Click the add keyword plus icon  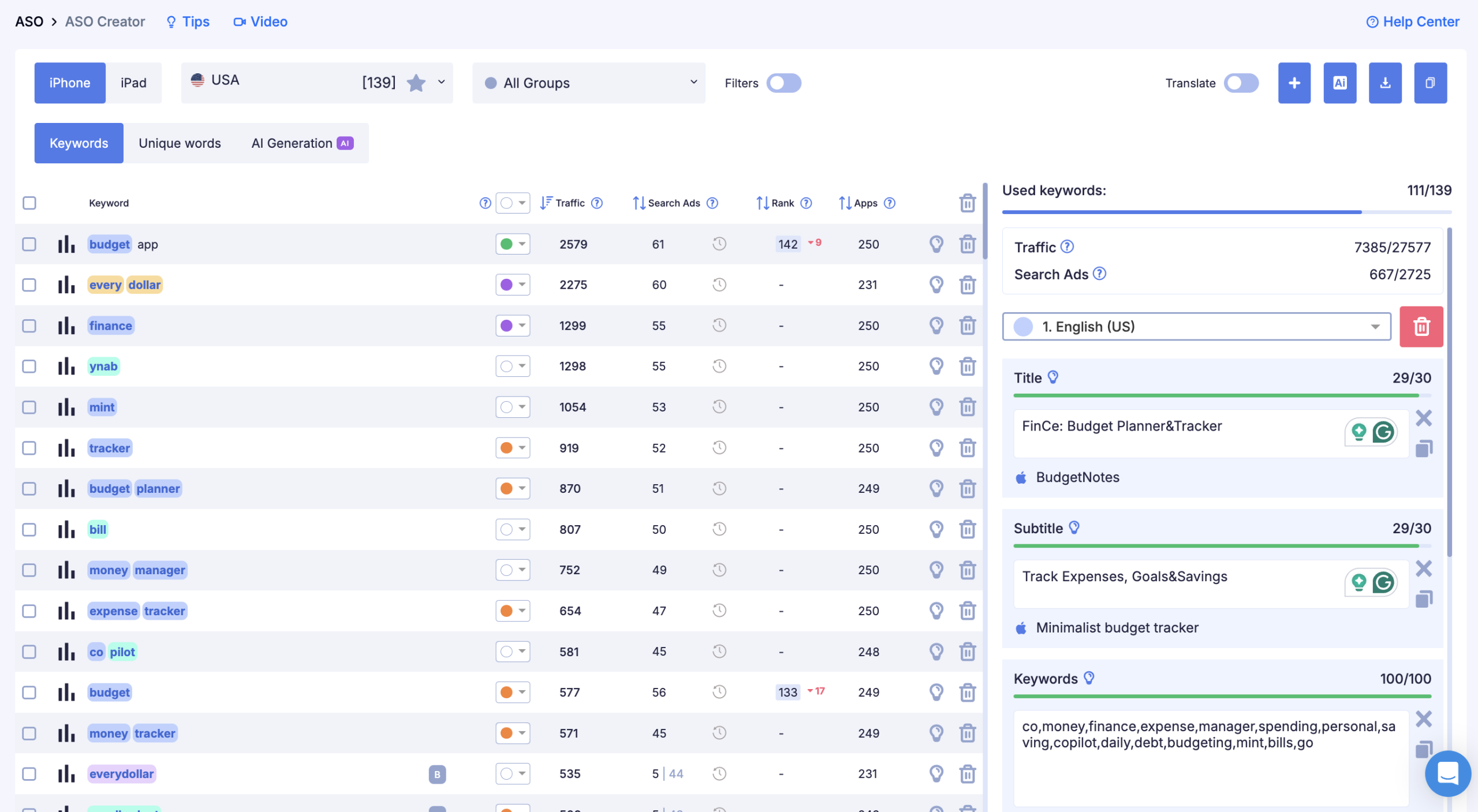1294,83
